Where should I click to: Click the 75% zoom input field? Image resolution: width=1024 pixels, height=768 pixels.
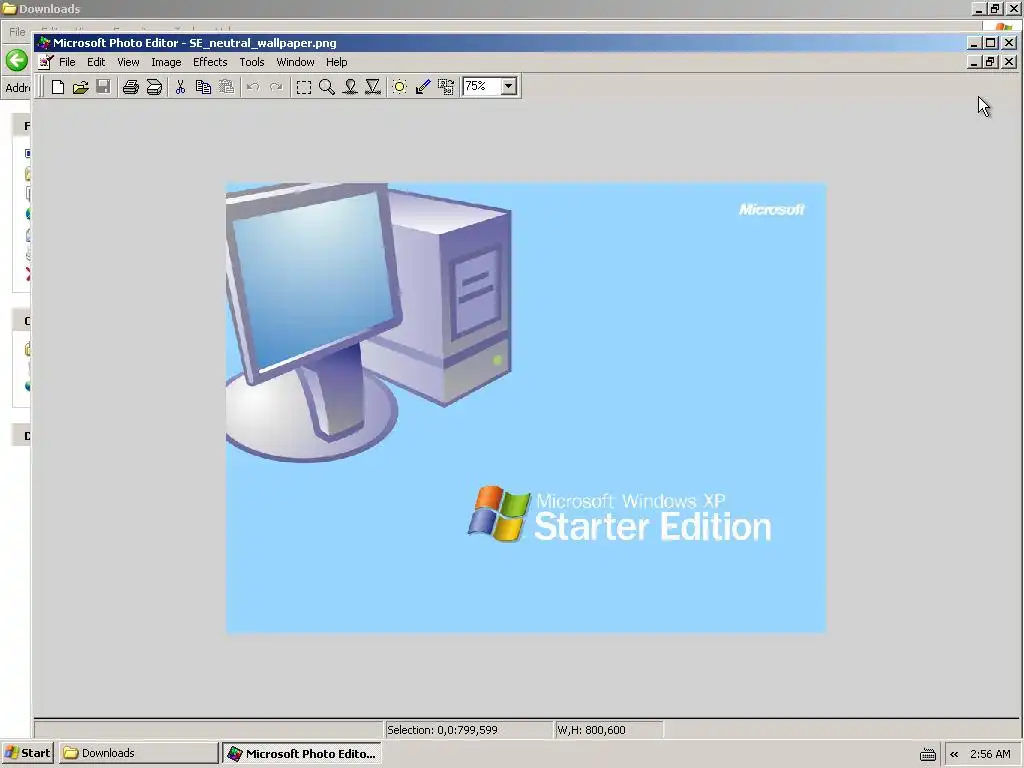pos(481,86)
